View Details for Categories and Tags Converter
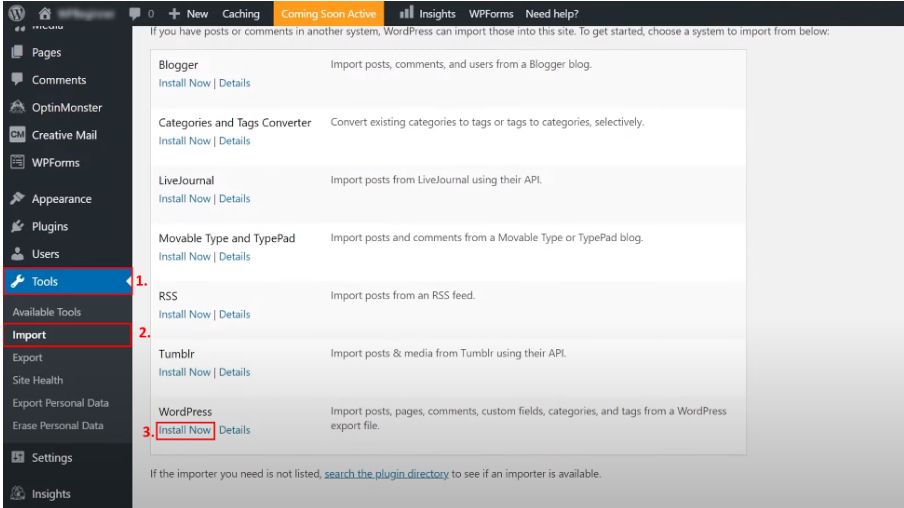 pos(235,141)
